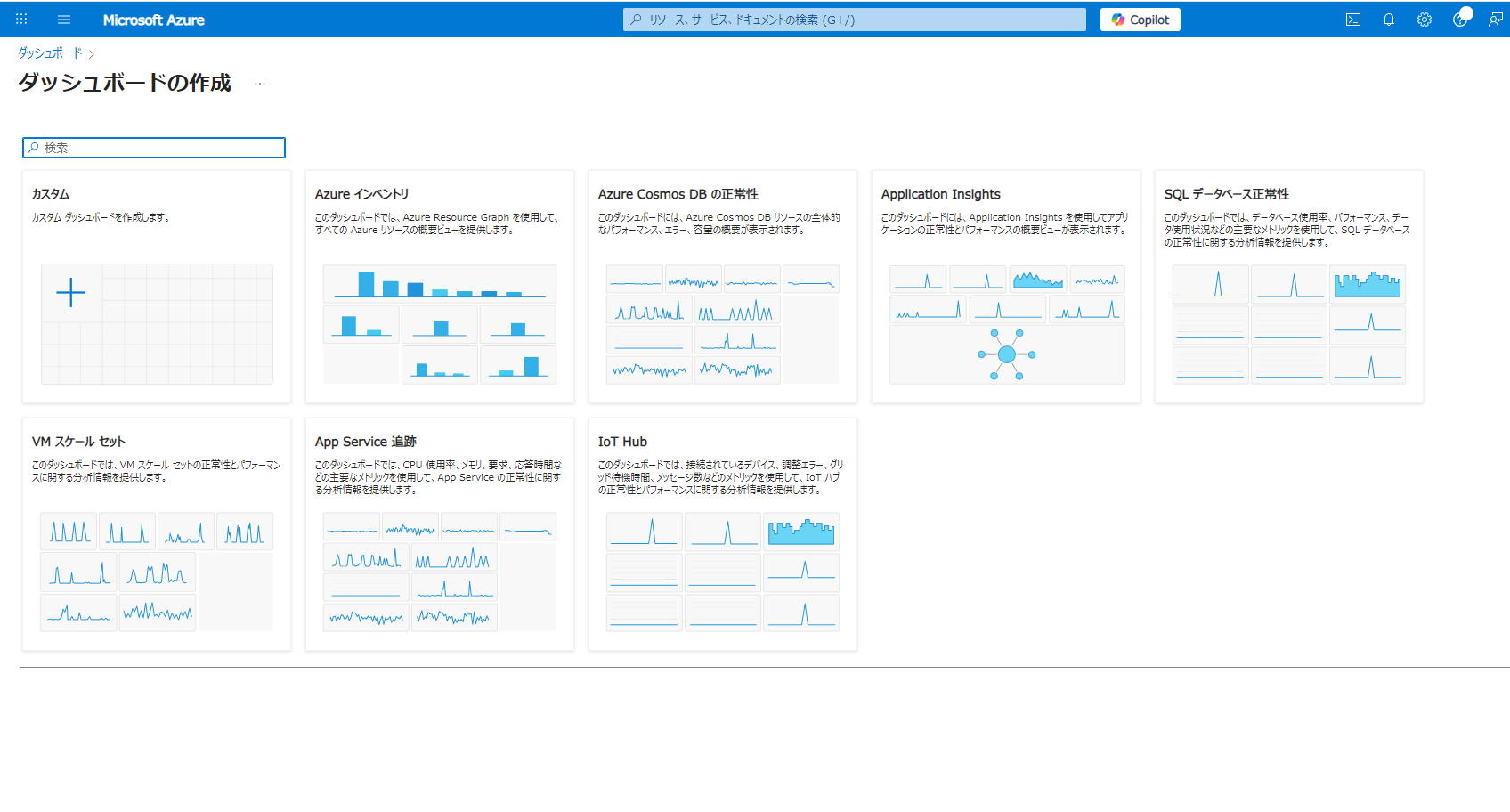Screen dimensions: 1510x812
Task: Open portal settings gear icon
Action: [x=1425, y=20]
